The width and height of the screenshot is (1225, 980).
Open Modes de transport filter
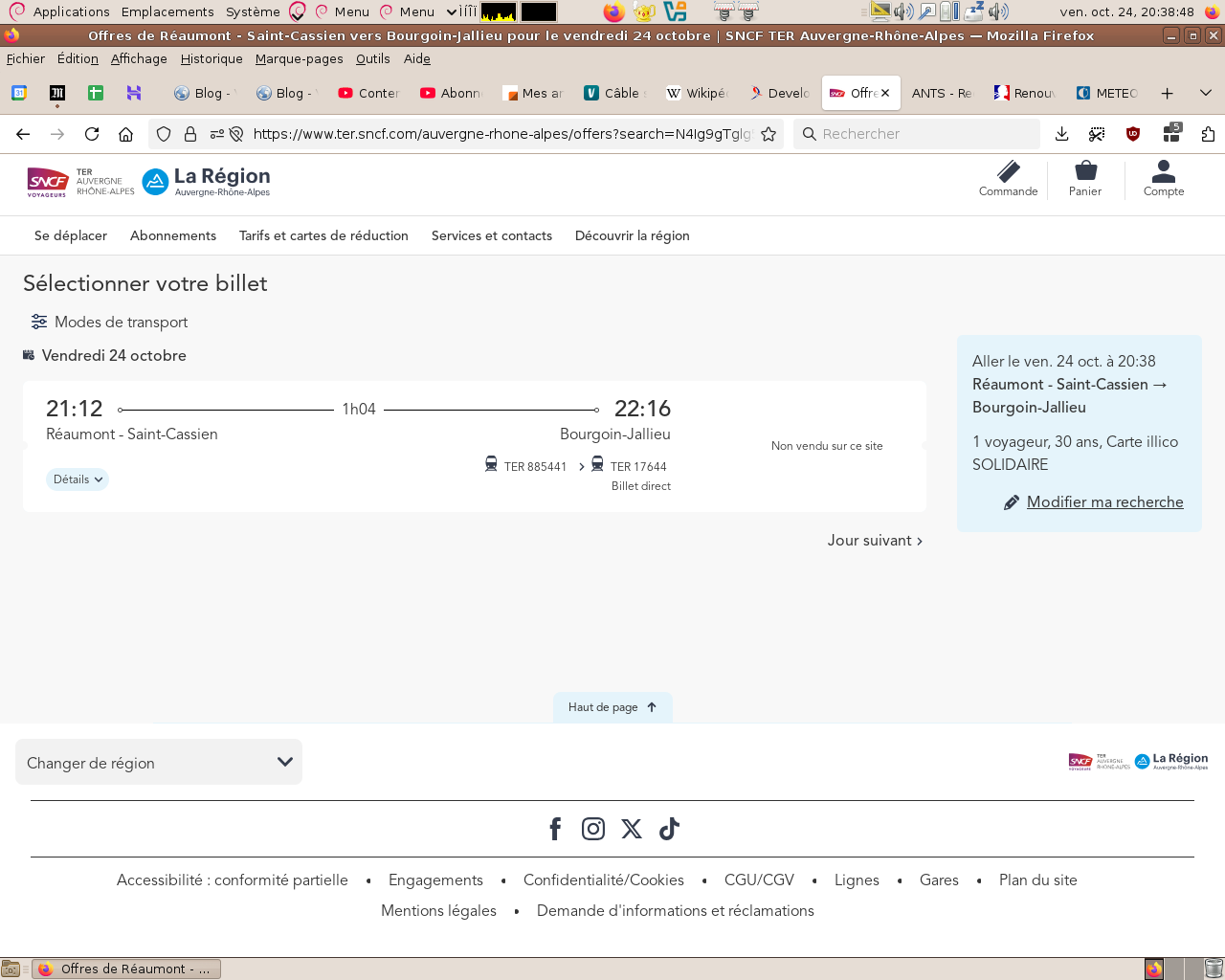[109, 323]
